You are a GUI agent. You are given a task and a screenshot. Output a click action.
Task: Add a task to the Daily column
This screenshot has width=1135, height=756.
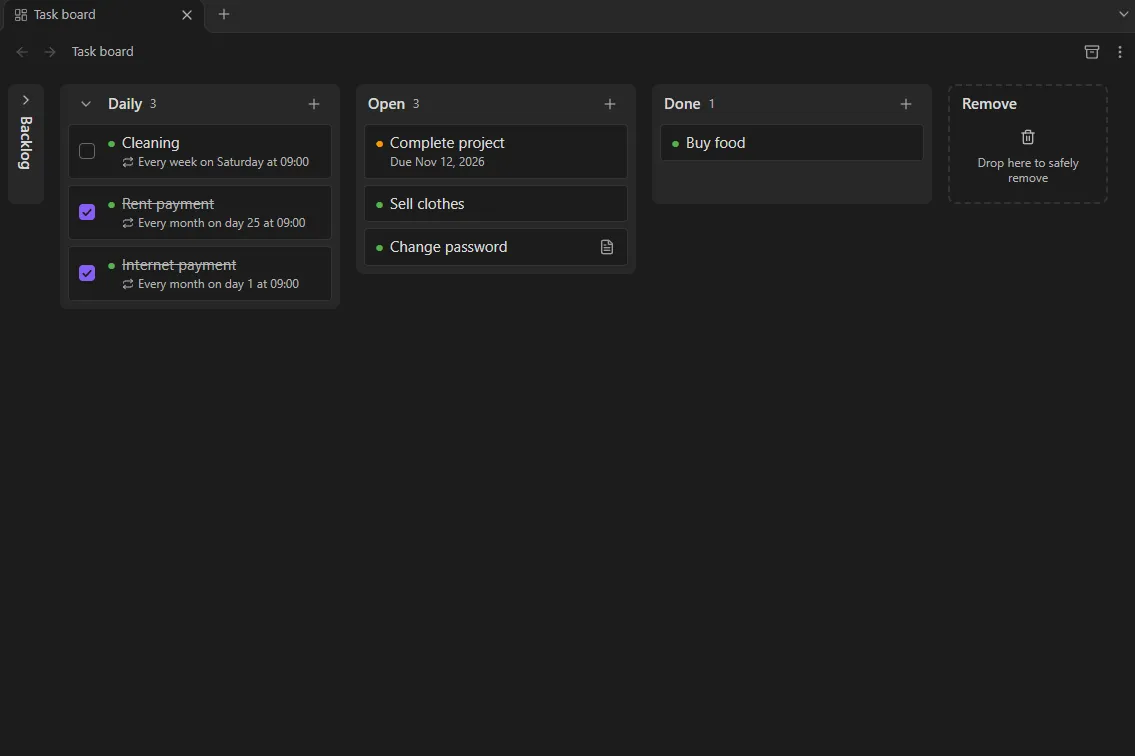click(313, 104)
